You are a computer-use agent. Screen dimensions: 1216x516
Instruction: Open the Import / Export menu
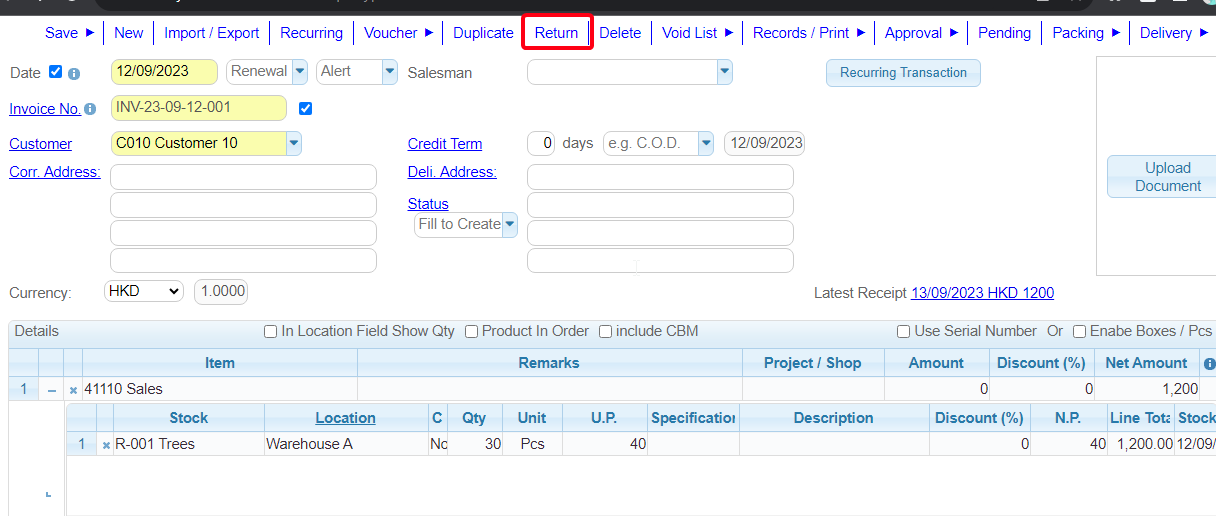click(x=211, y=33)
